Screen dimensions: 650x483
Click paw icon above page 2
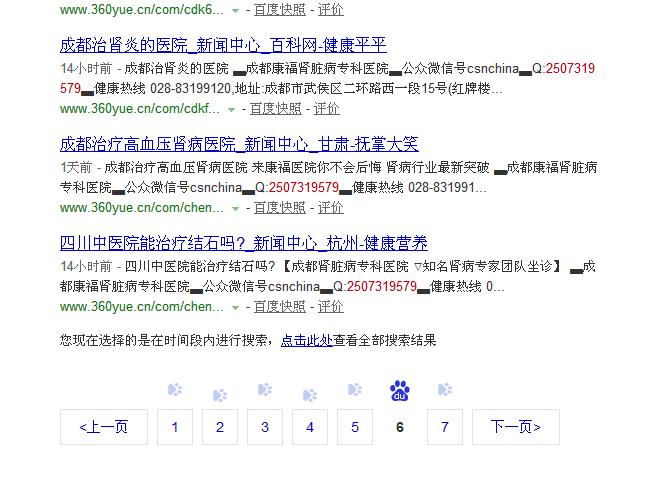pos(220,395)
